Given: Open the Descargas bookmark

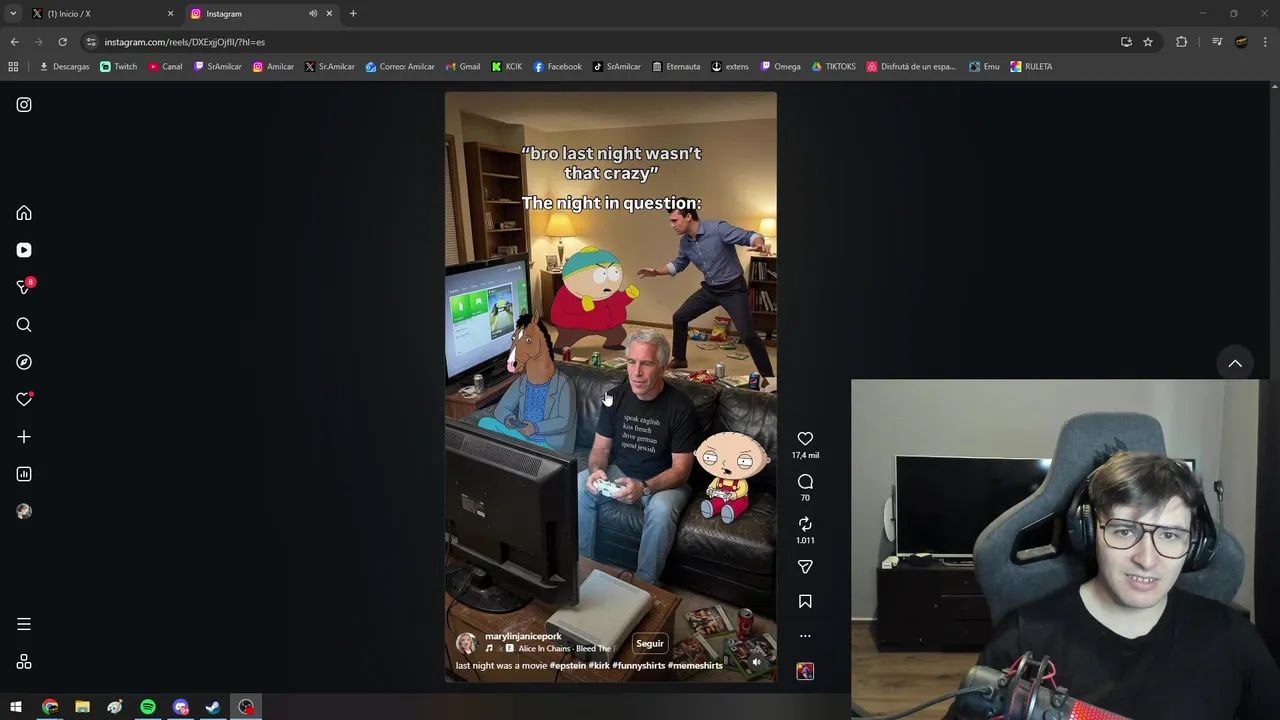Looking at the screenshot, I should point(64,67).
